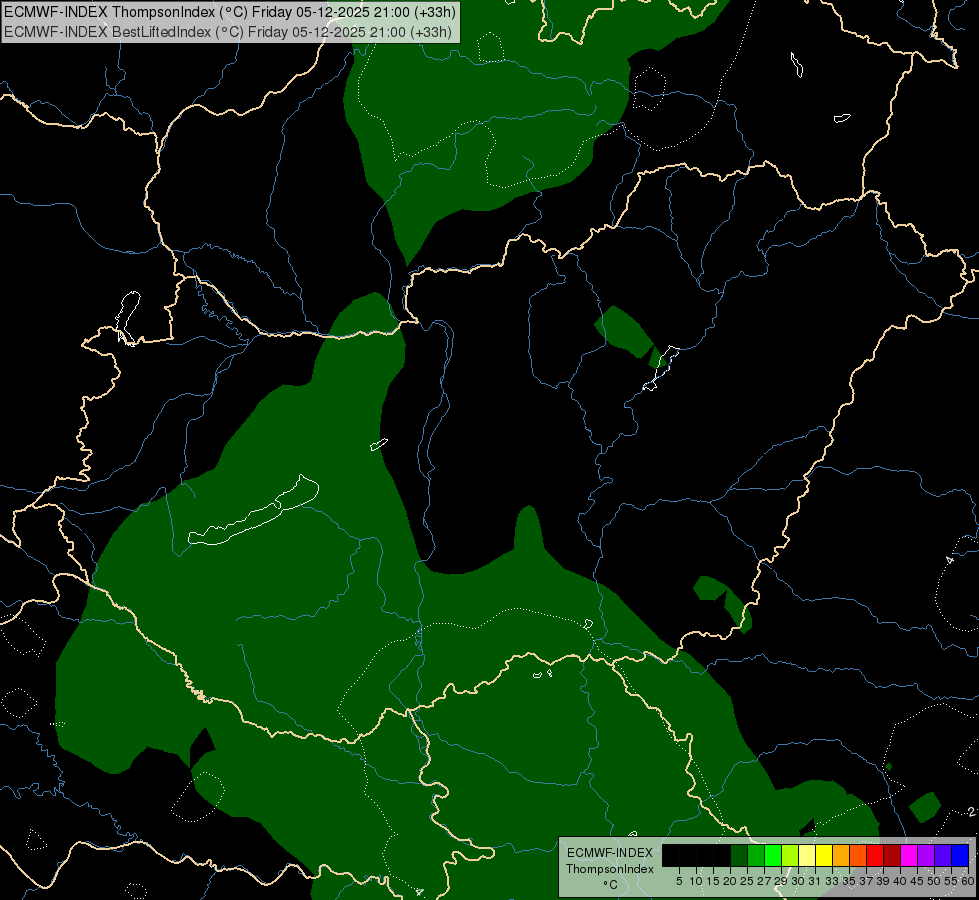Click the legend's ECMWF-INDEX label
979x900 pixels.
610,853
